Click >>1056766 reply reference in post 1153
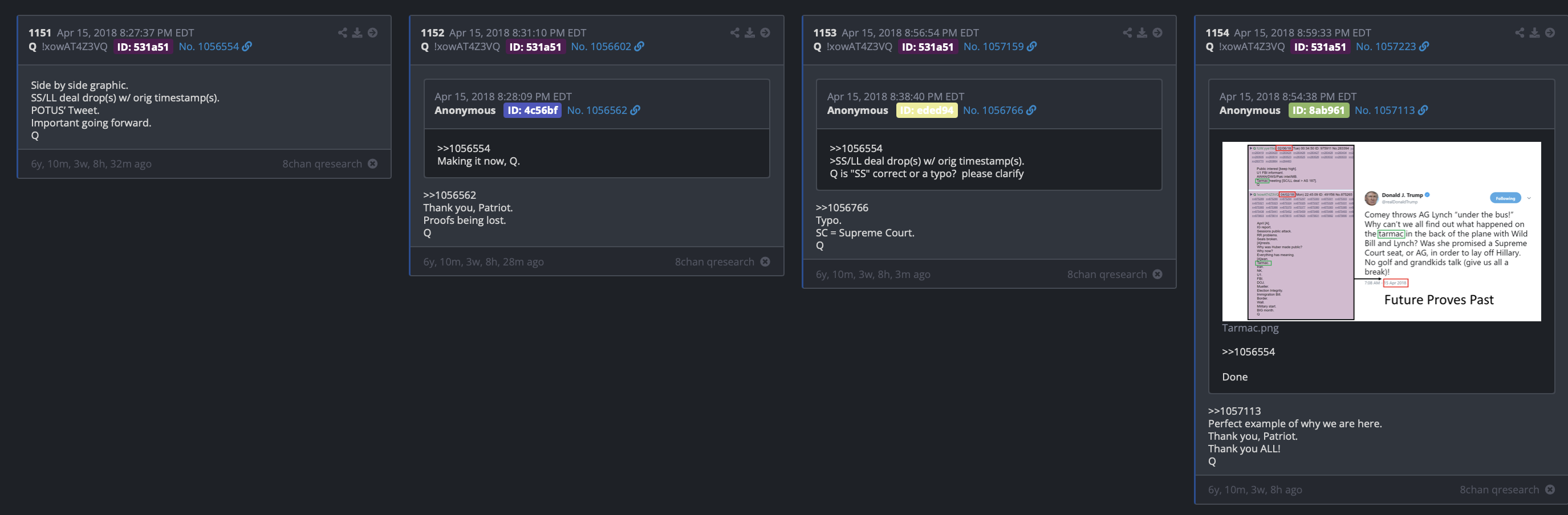Screen dimensions: 1568x515 point(842,207)
